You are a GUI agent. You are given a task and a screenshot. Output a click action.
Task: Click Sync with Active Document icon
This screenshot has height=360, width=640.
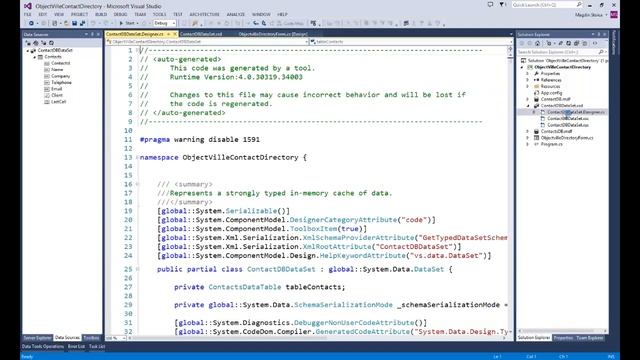point(561,43)
